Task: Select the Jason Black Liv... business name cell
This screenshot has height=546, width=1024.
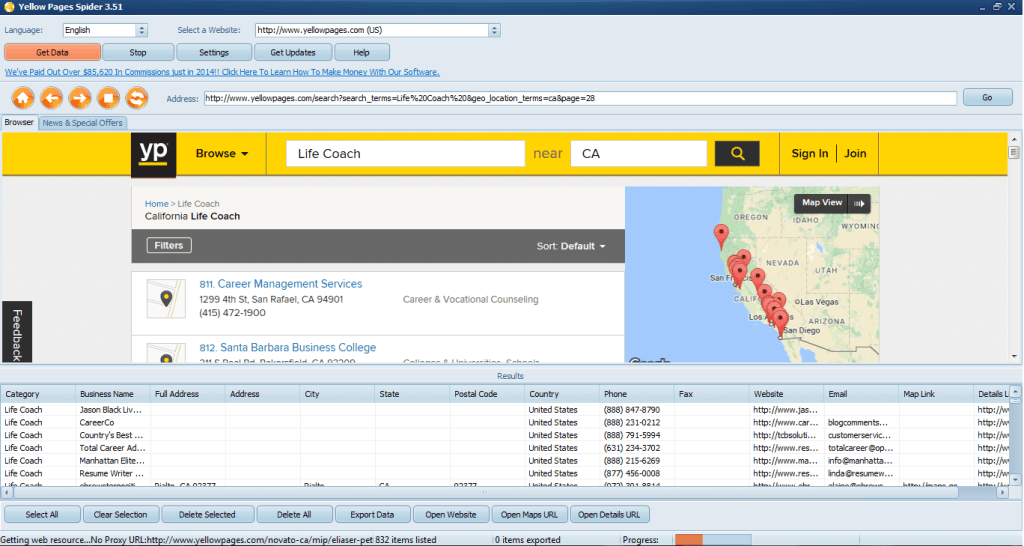Action: [x=111, y=410]
